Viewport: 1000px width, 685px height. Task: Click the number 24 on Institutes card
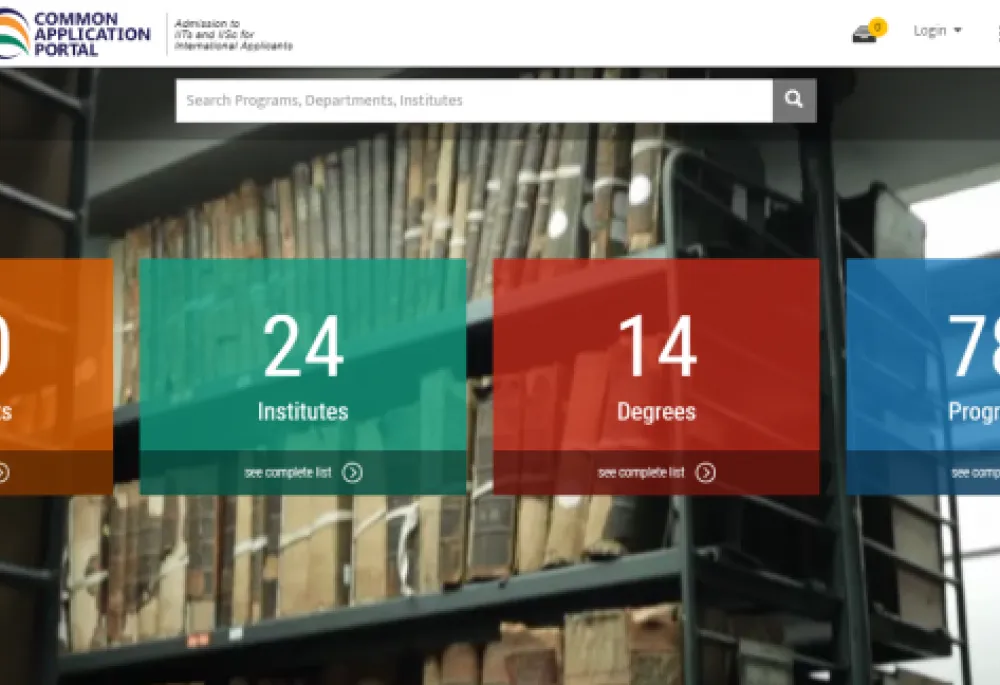click(x=303, y=346)
